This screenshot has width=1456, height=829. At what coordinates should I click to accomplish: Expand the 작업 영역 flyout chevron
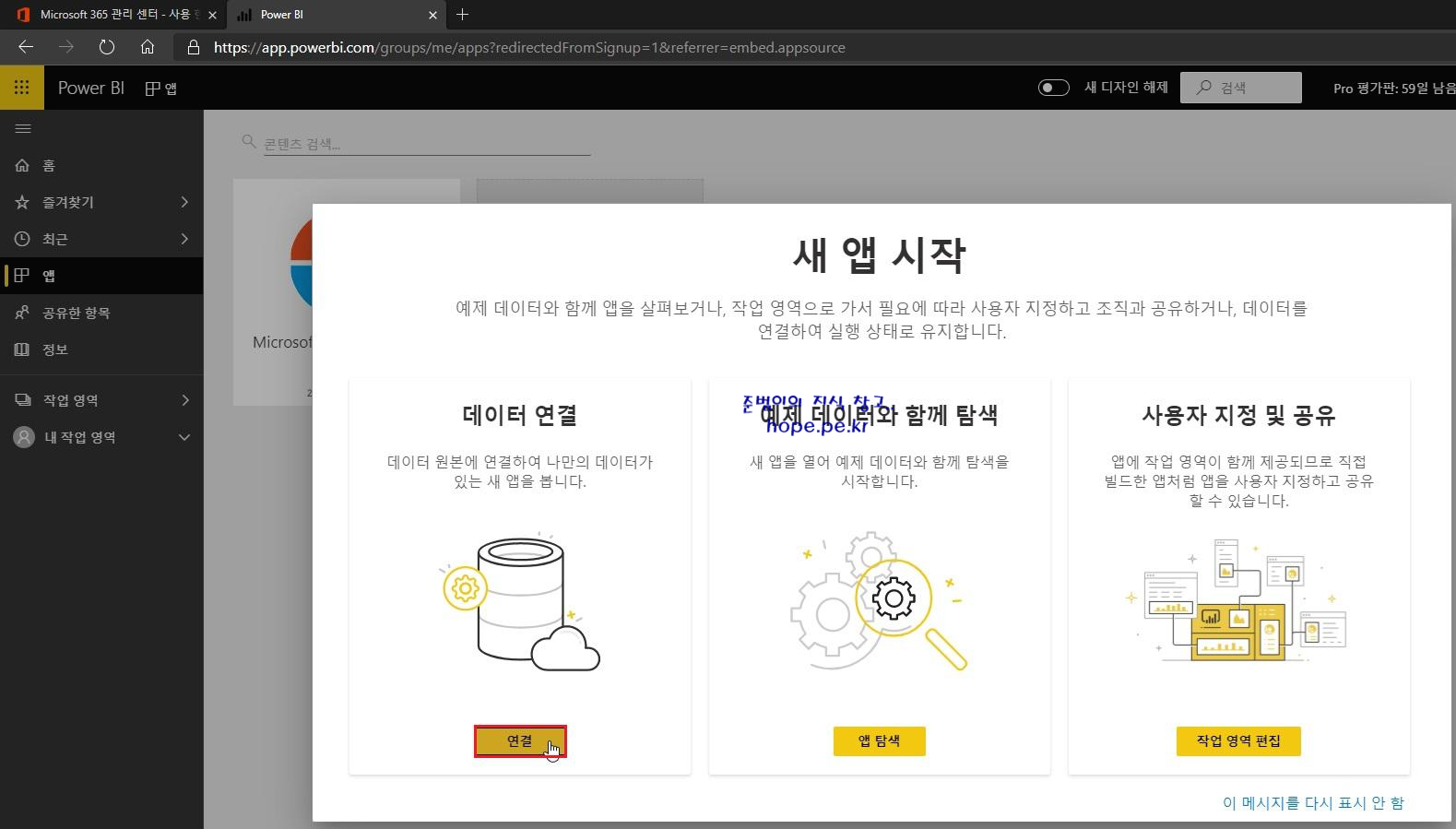pos(184,400)
